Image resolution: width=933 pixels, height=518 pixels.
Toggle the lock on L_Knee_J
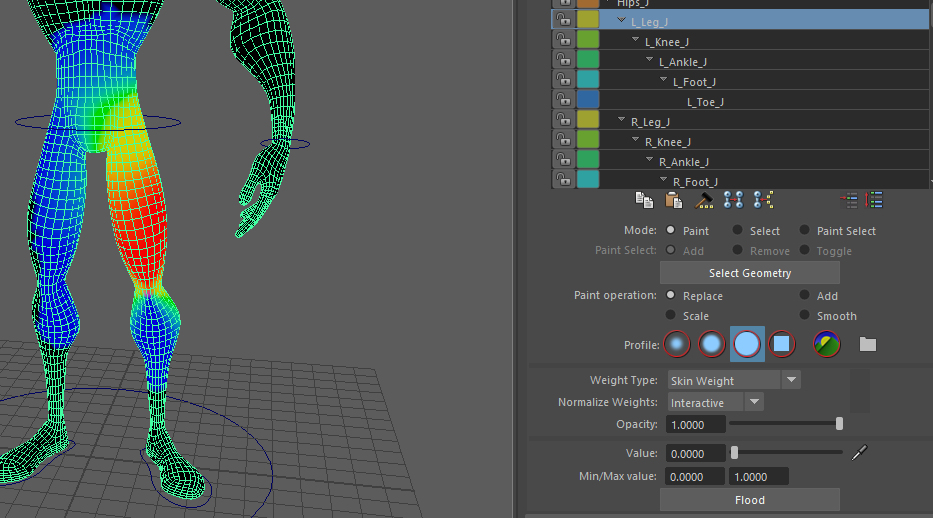point(564,42)
